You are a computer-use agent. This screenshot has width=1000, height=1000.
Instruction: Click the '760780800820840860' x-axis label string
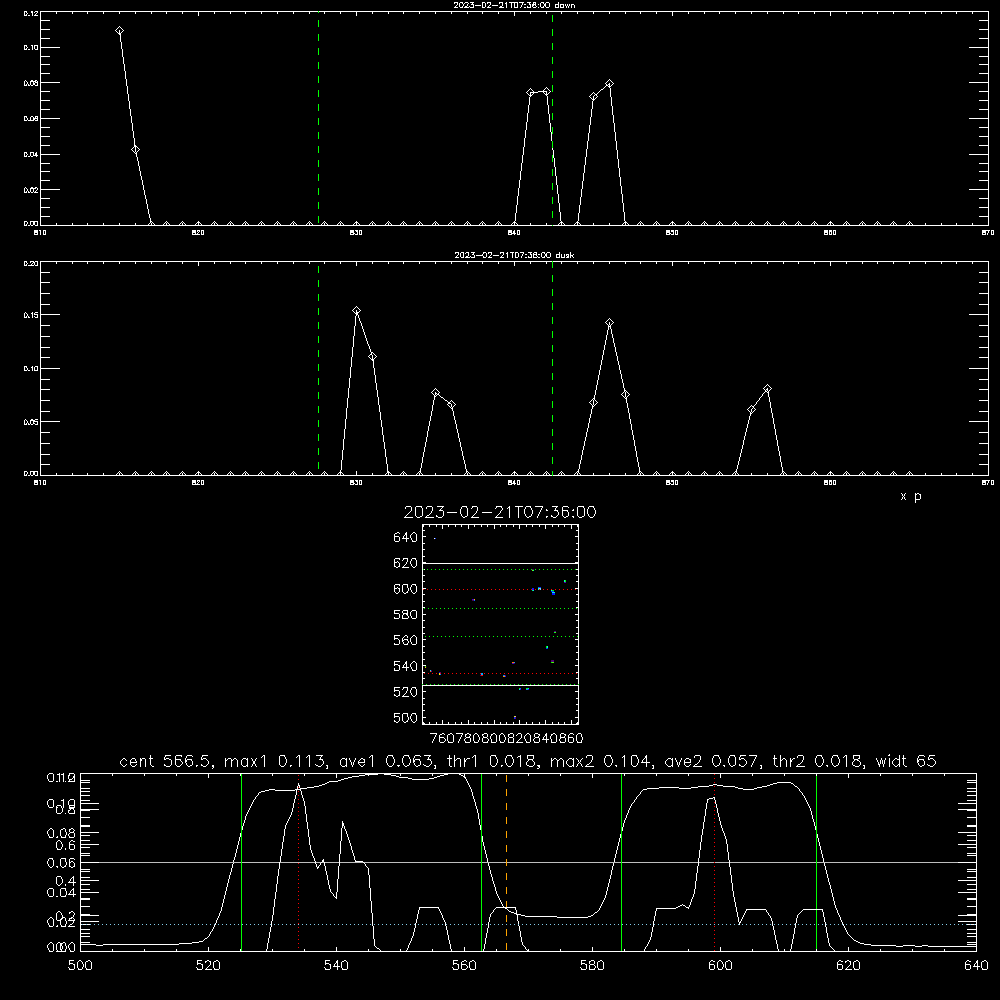click(x=506, y=739)
